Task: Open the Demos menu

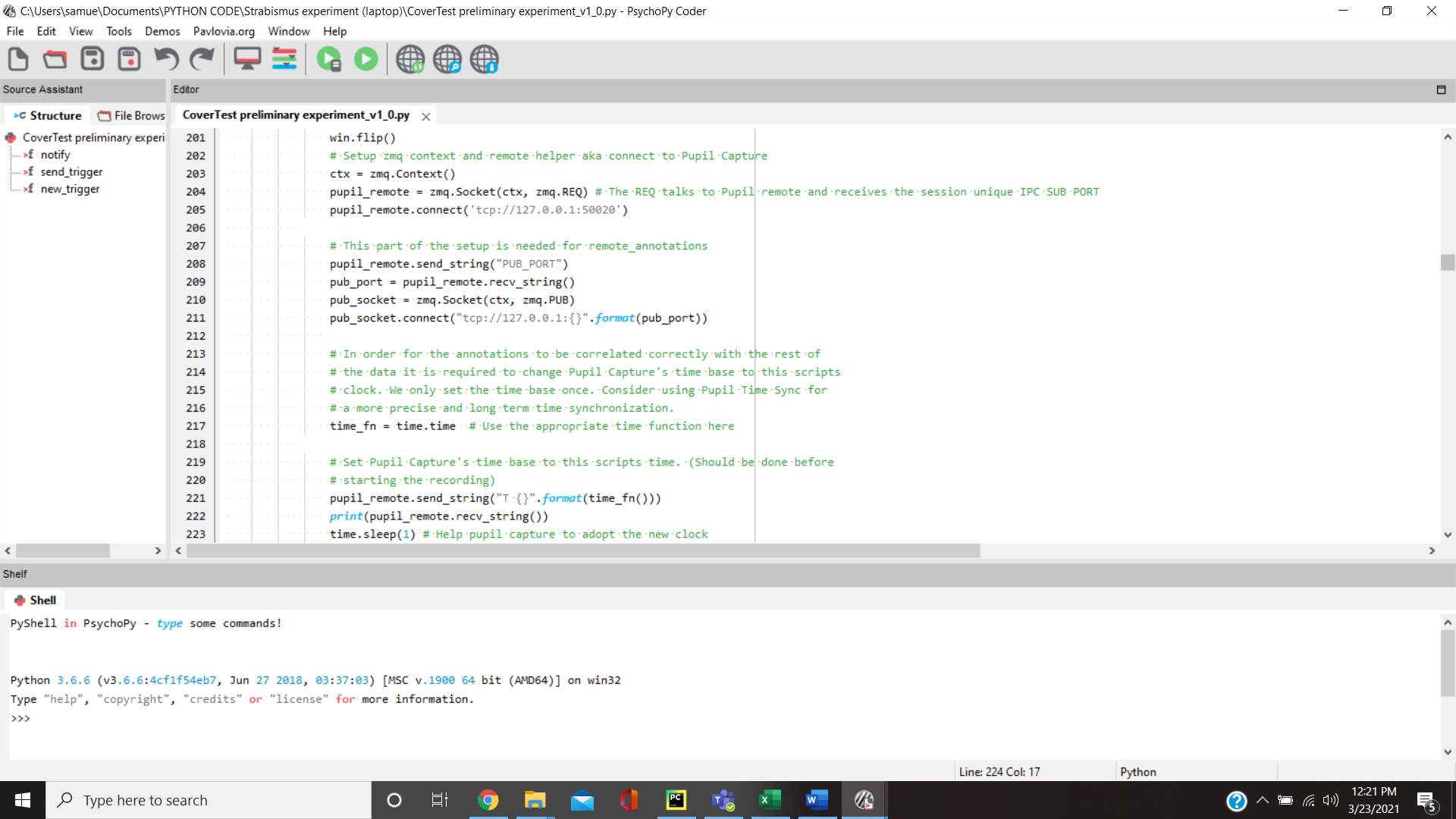Action: pyautogui.click(x=162, y=31)
